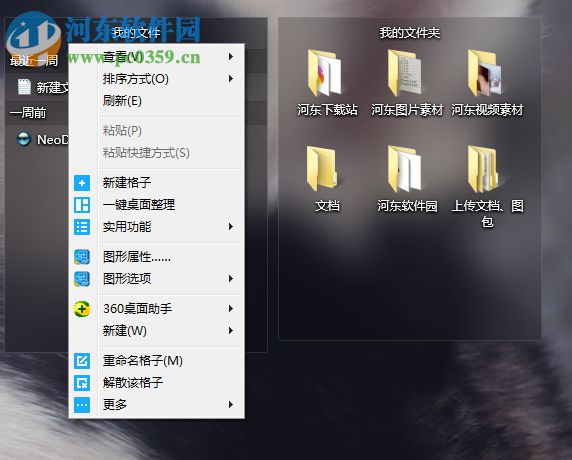Expand the 排序方式(O) submenu arrow
The image size is (572, 460).
point(231,79)
